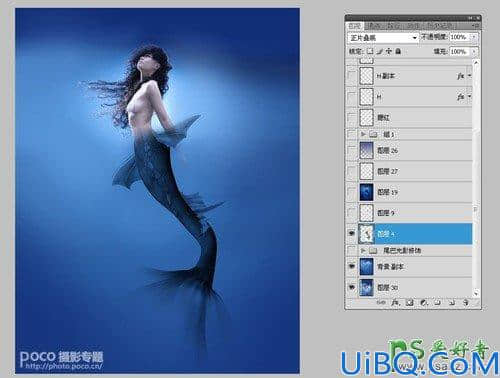This screenshot has width=500, height=378.
Task: Hide layer 图层 30 via its eye
Action: click(x=351, y=287)
